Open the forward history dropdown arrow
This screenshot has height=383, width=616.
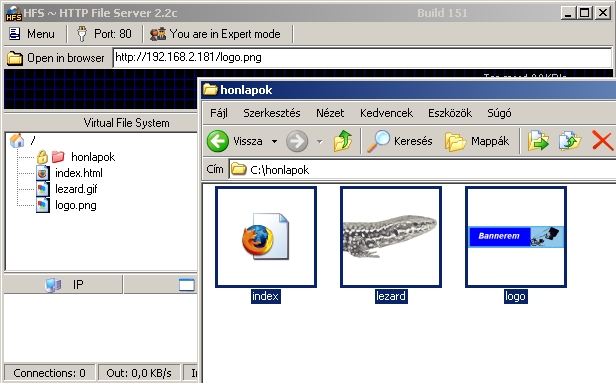320,141
